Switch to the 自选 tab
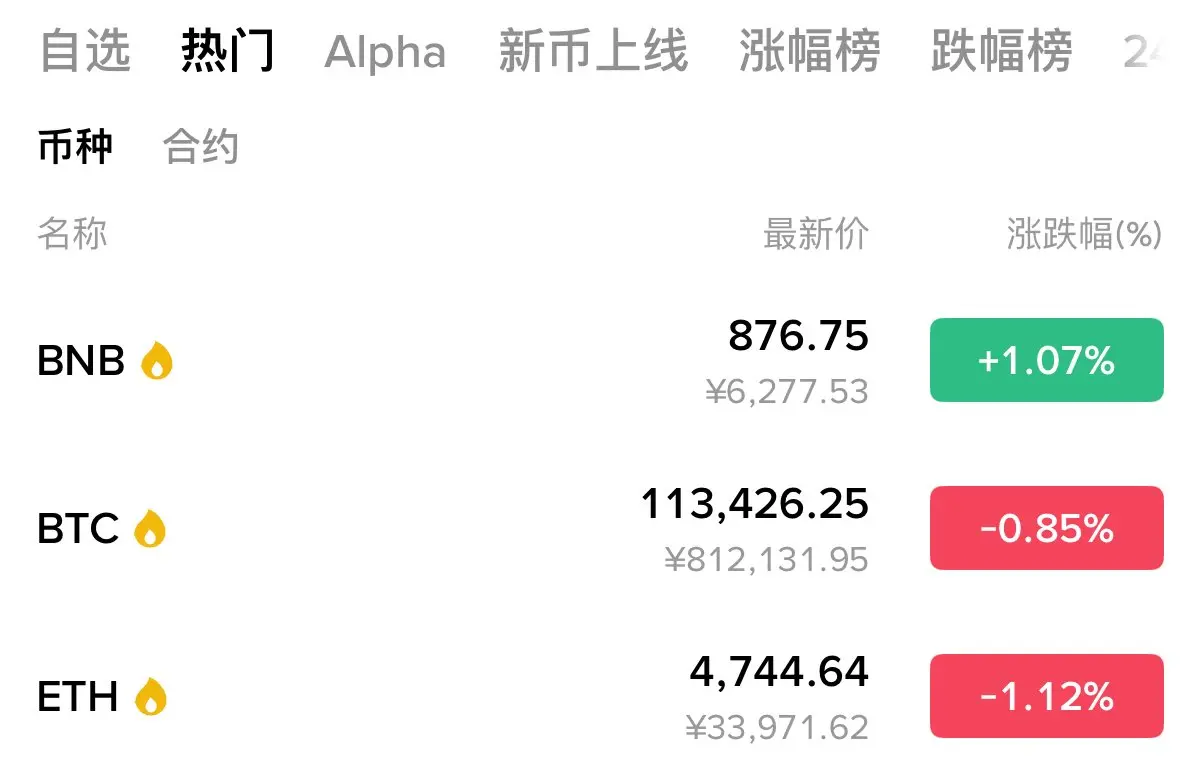The image size is (1198, 766). tap(85, 51)
